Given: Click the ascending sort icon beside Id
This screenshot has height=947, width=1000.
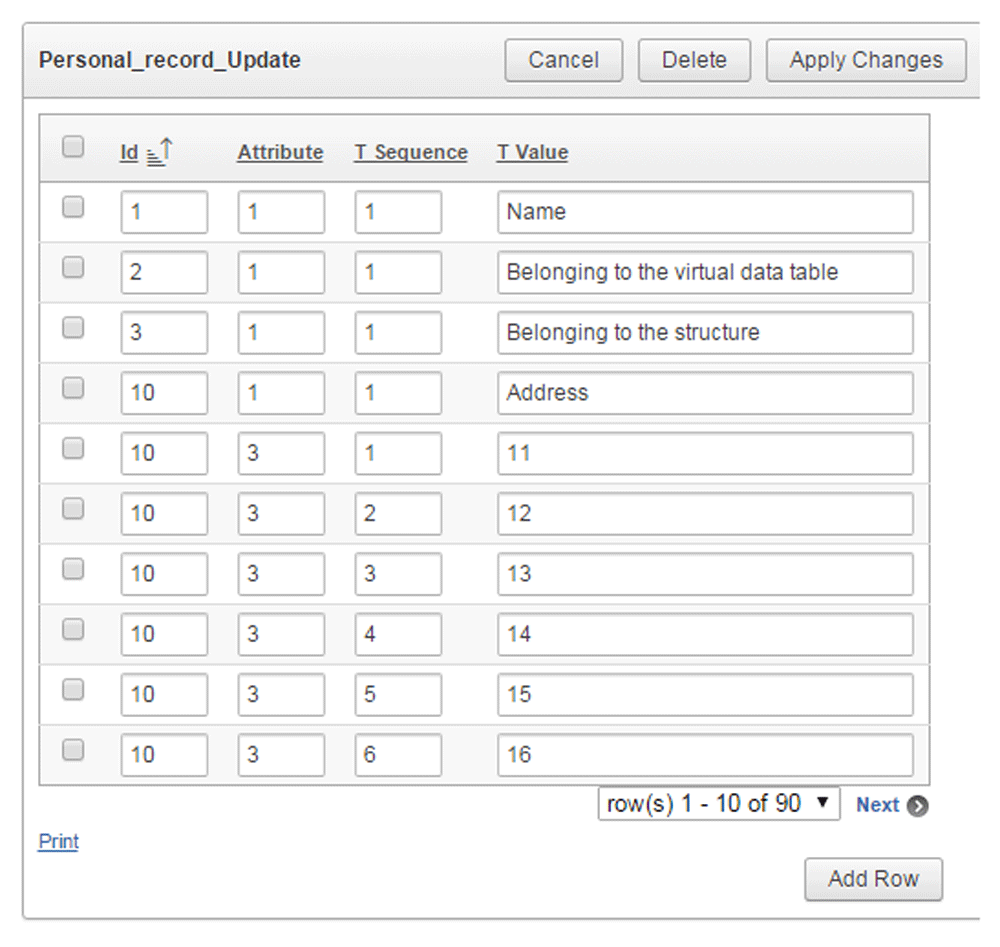Looking at the screenshot, I should (159, 152).
